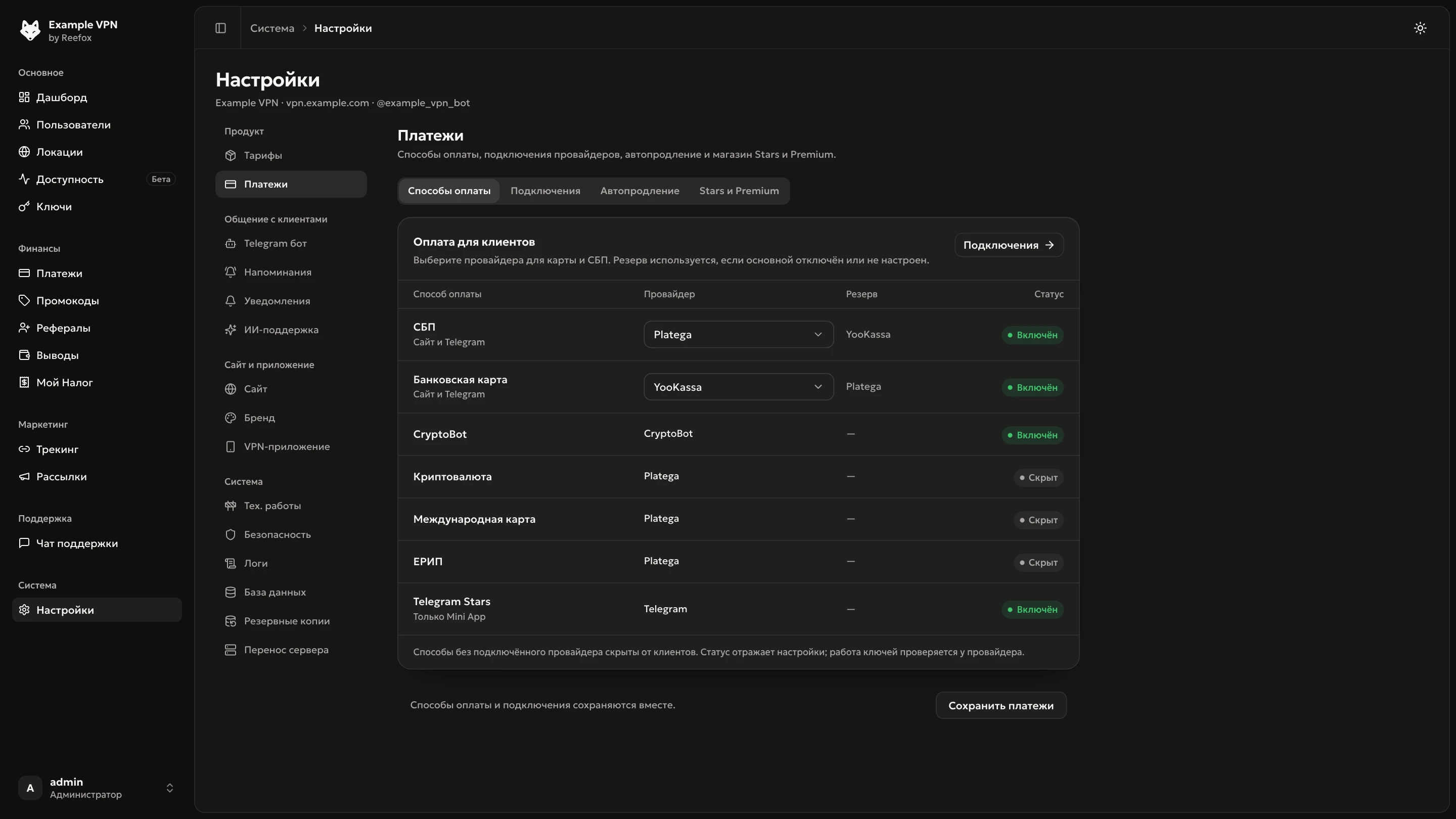The width and height of the screenshot is (1456, 819).
Task: Switch to the Stars и Premium tab
Action: 739,191
